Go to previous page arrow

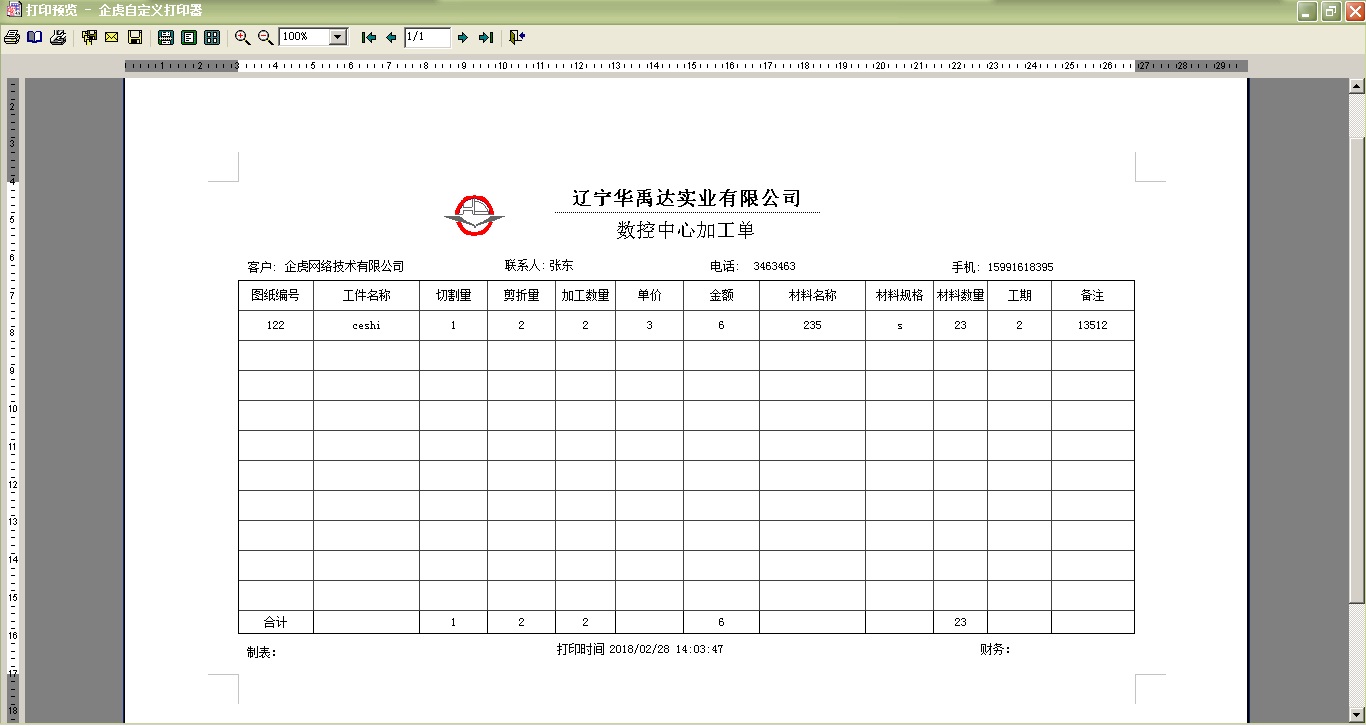391,37
